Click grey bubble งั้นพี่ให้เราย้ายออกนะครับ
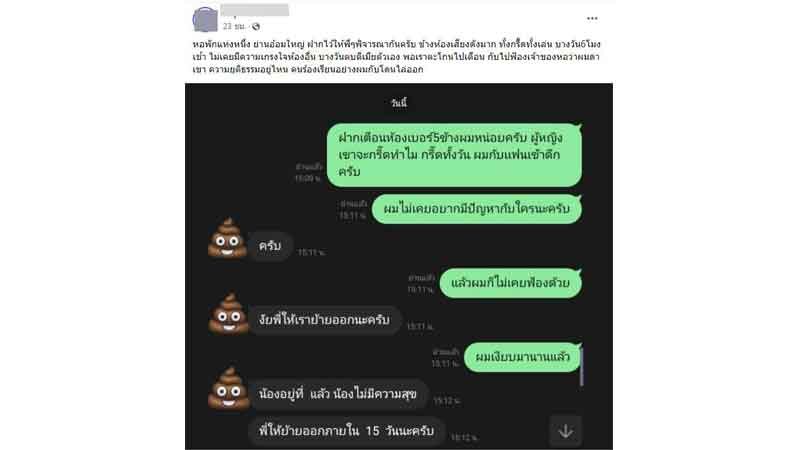The image size is (800, 450). [324, 320]
